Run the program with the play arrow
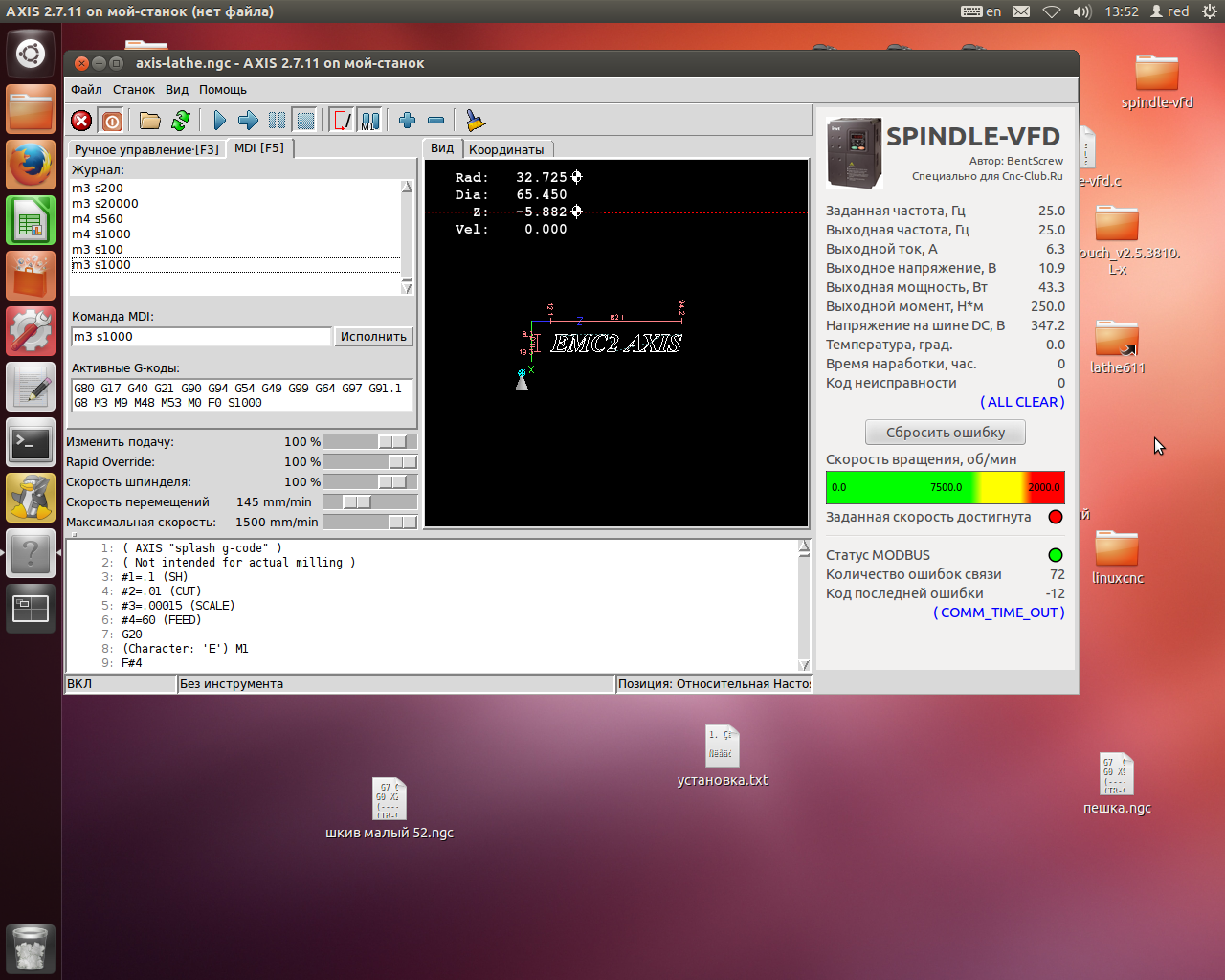The image size is (1225, 980). (x=219, y=121)
